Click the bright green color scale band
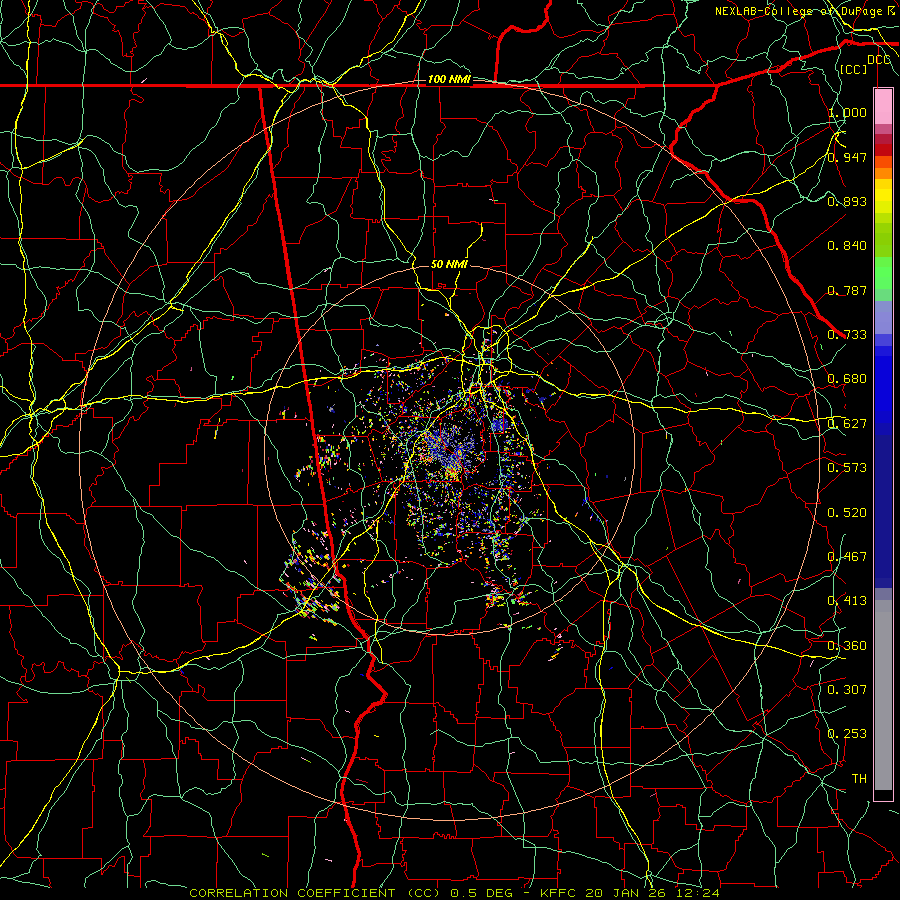Viewport: 900px width, 900px height. click(883, 273)
